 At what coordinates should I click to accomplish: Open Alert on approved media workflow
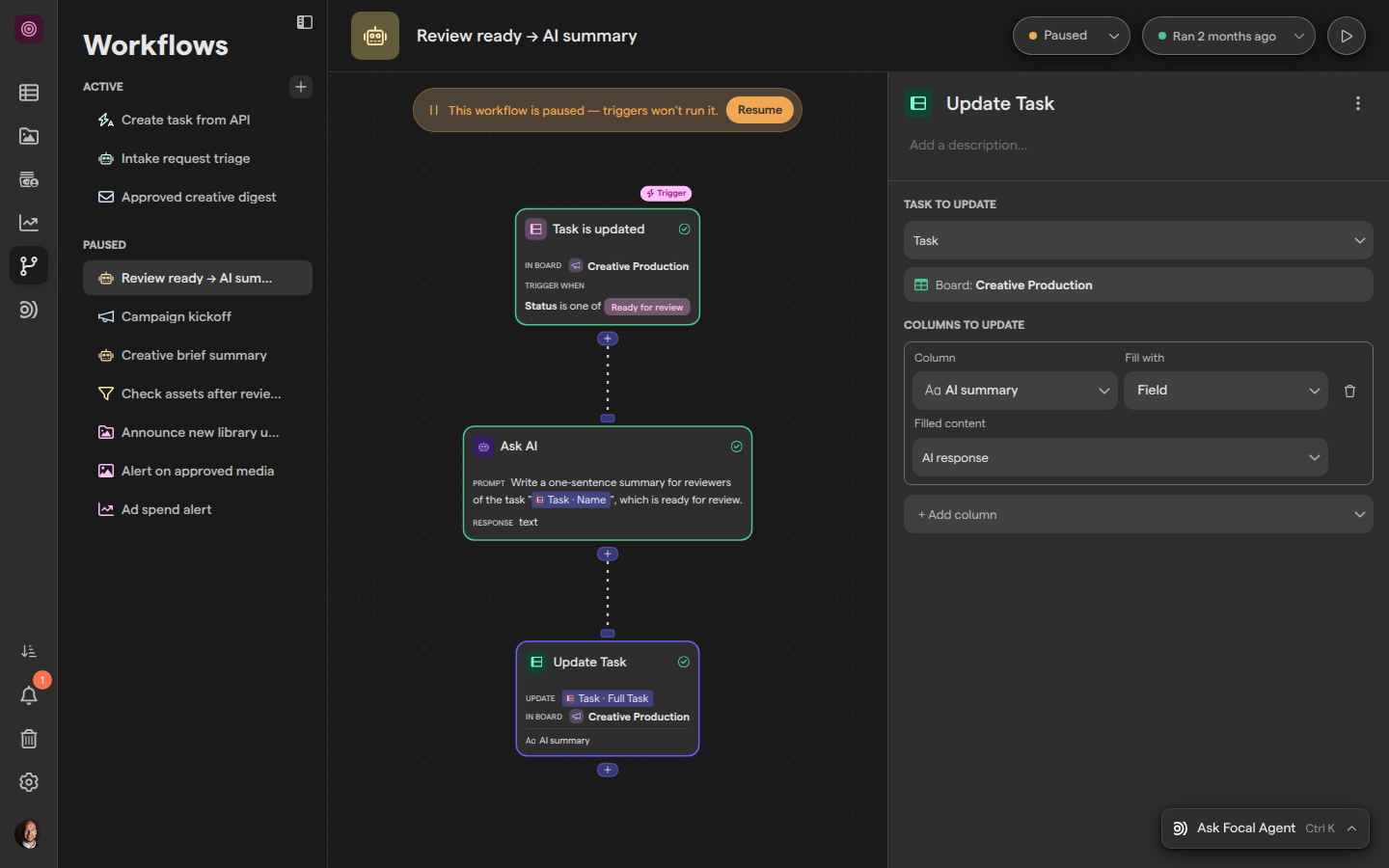click(x=198, y=471)
